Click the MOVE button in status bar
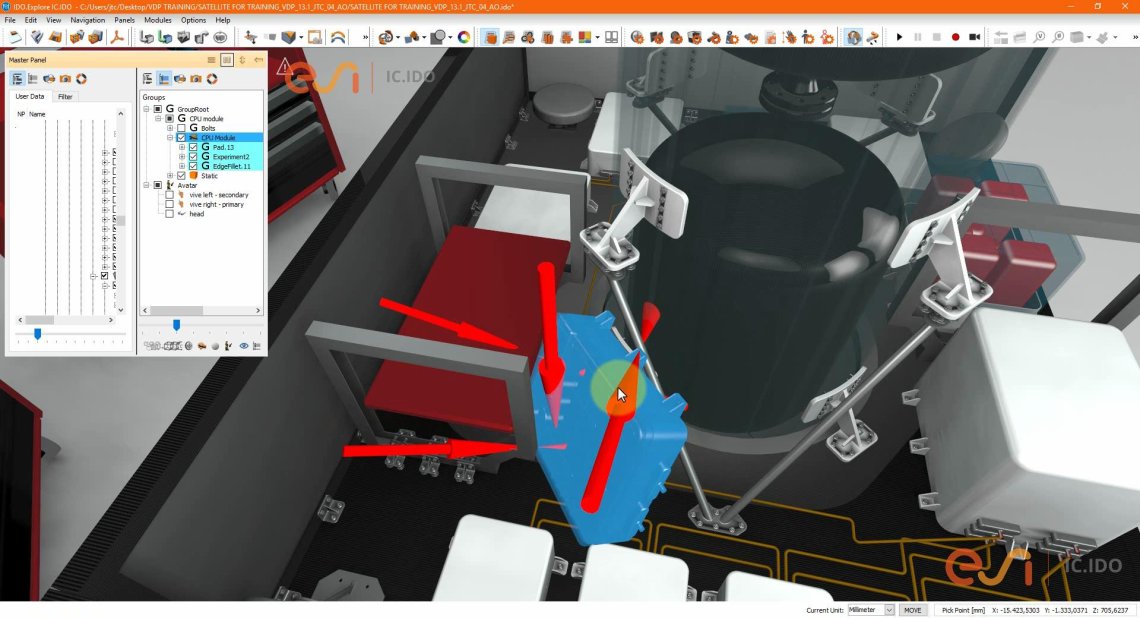 pyautogui.click(x=912, y=610)
